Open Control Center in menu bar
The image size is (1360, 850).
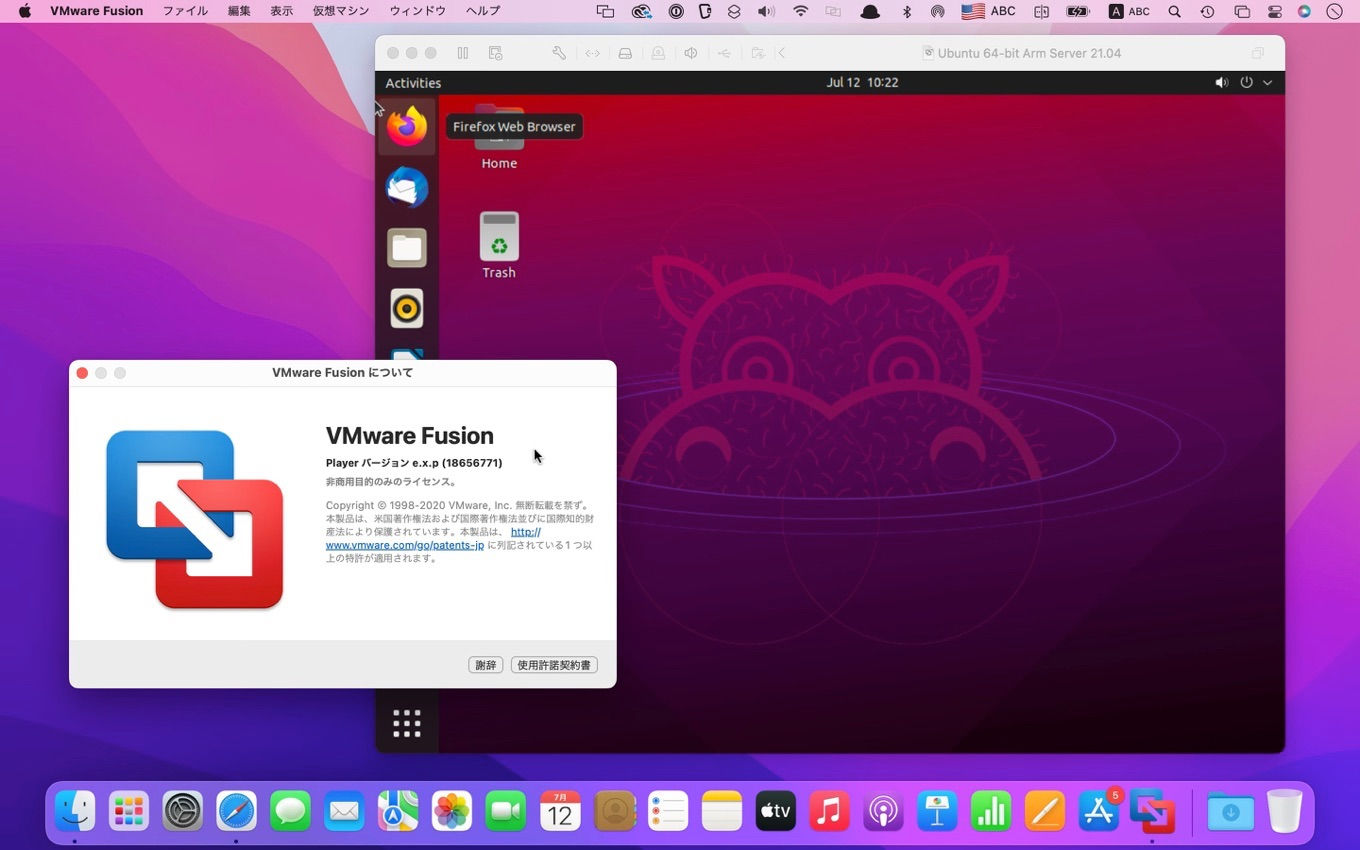pos(1274,11)
